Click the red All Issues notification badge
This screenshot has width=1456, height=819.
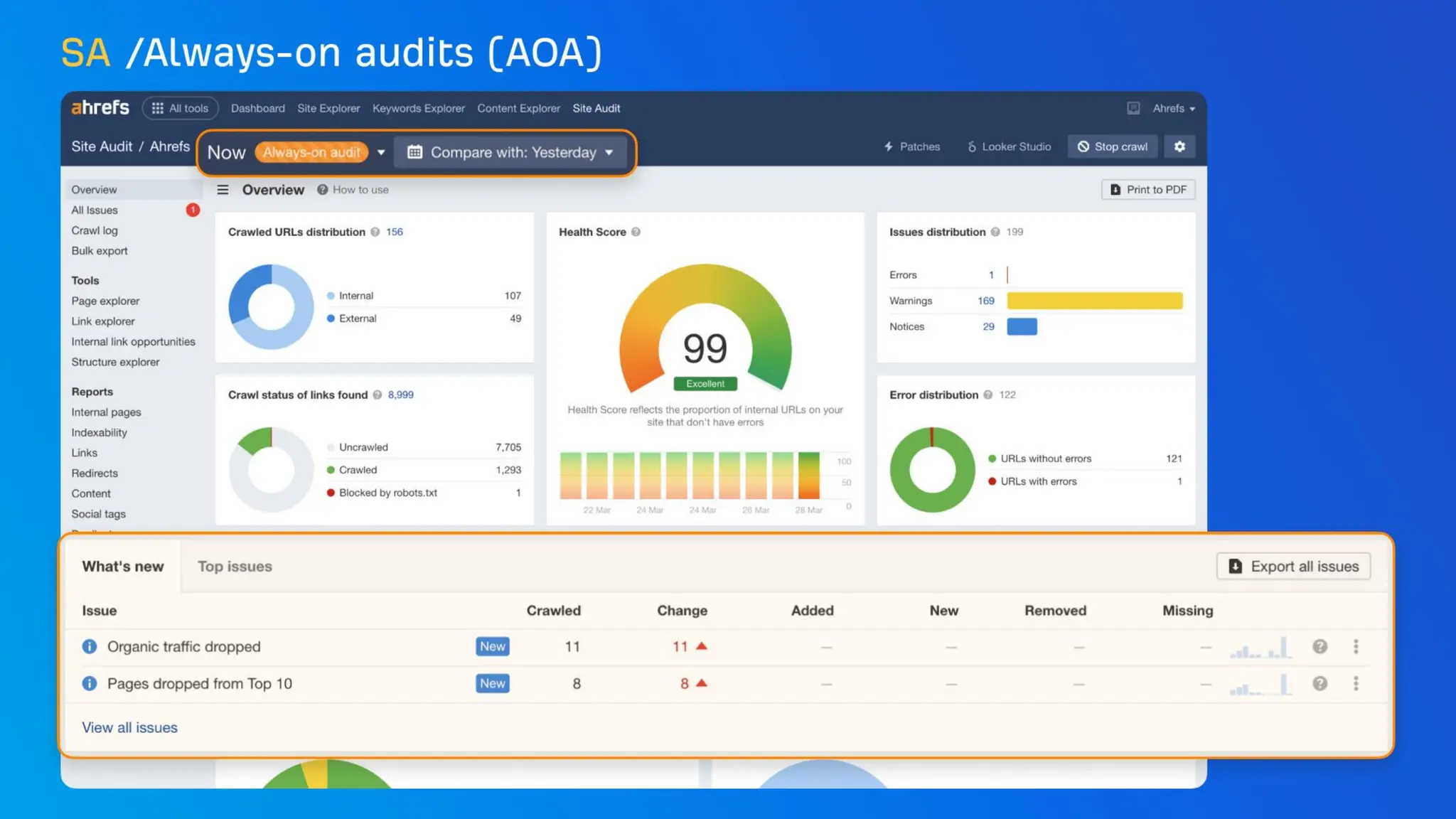point(193,210)
